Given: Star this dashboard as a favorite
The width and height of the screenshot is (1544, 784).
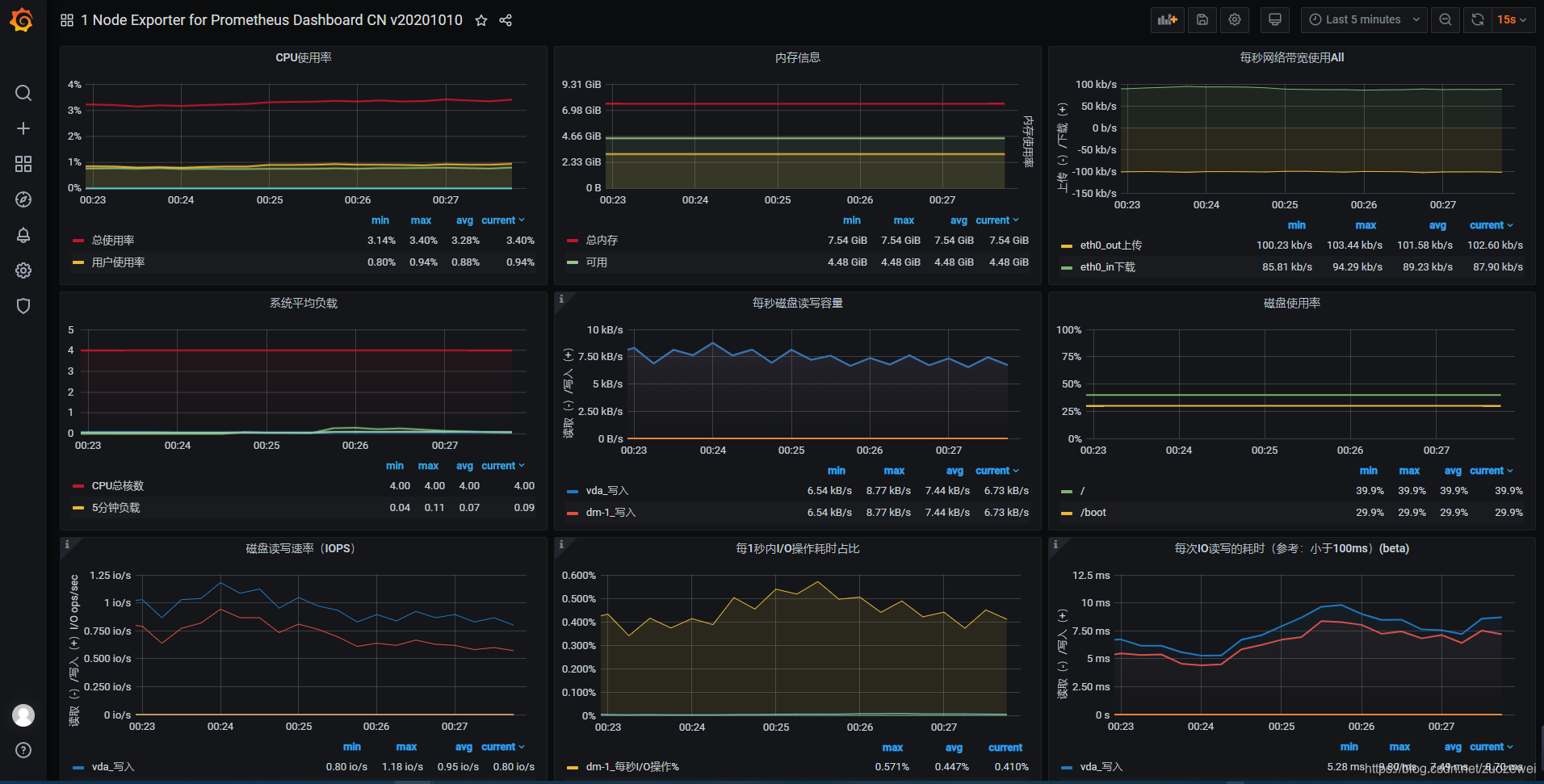Looking at the screenshot, I should (x=480, y=20).
